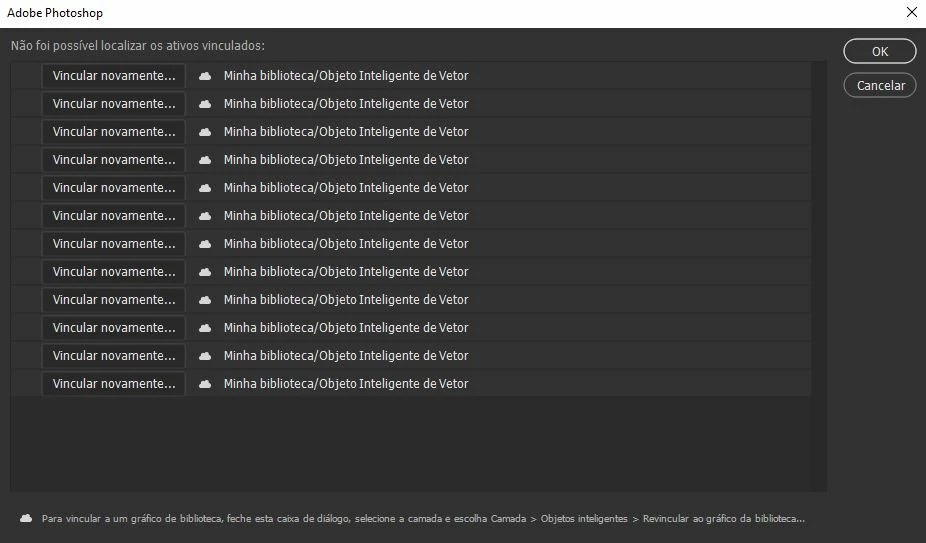Click Vincular novamente in the seventh row
Viewport: 926px width, 543px height.
click(113, 243)
